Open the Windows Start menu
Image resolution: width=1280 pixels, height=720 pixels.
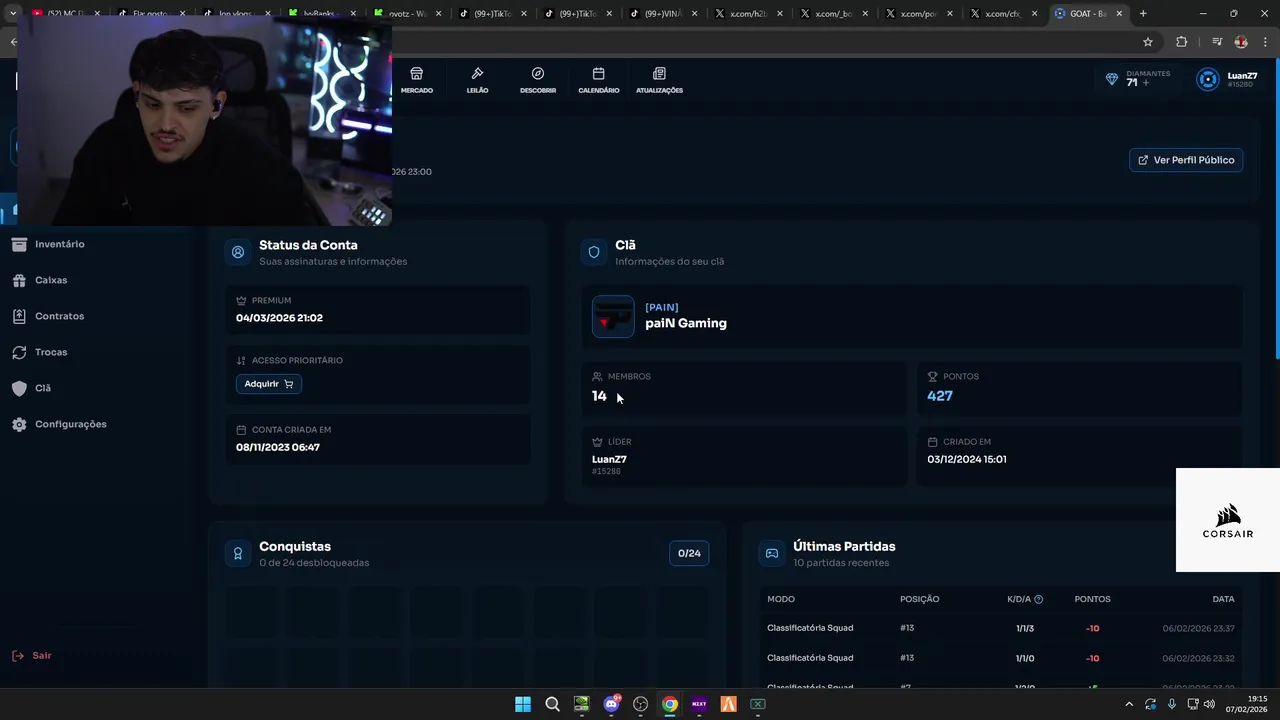coord(523,704)
